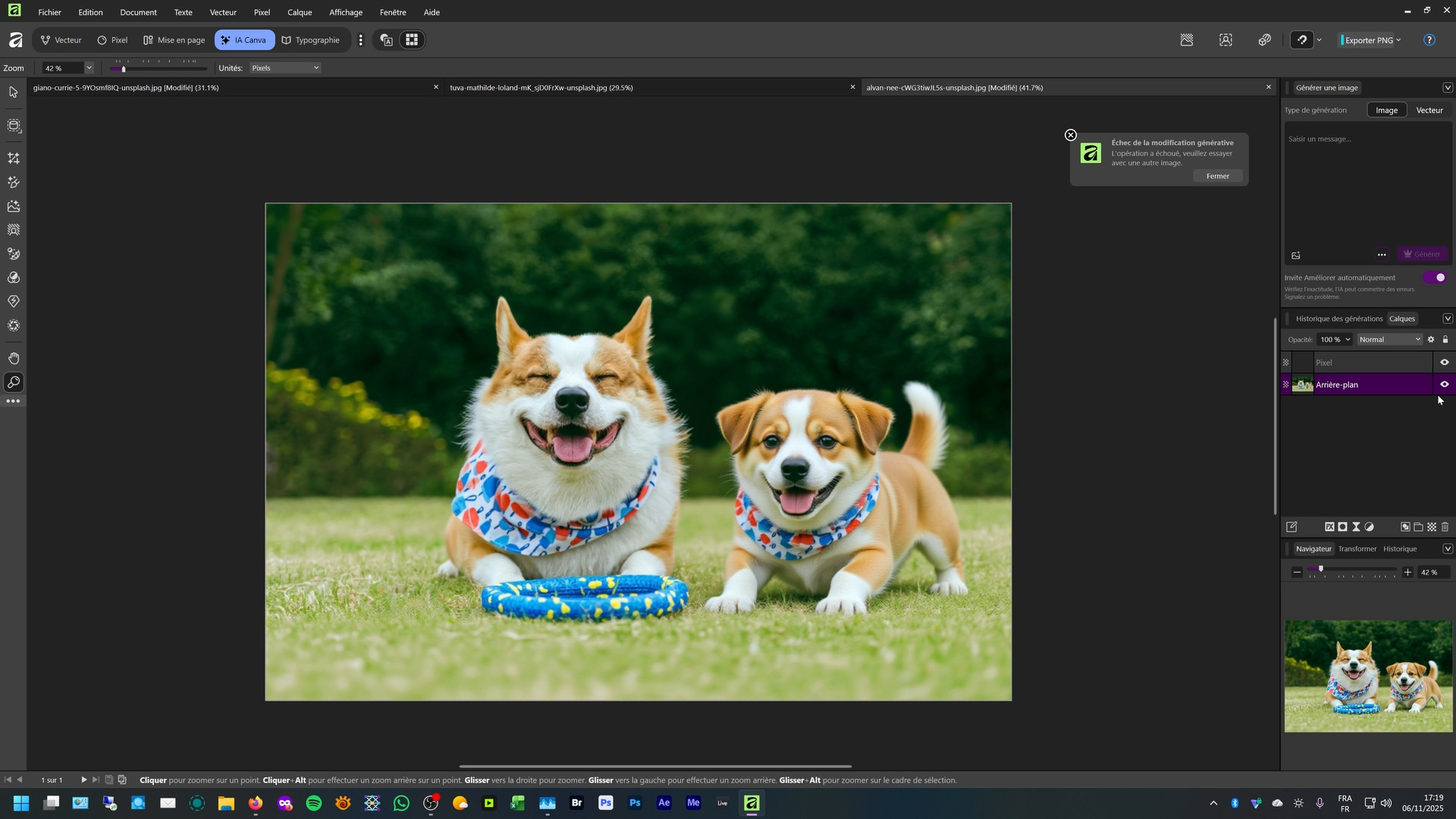Click the layer lock icon
Image resolution: width=1456 pixels, height=819 pixels.
point(1445,340)
